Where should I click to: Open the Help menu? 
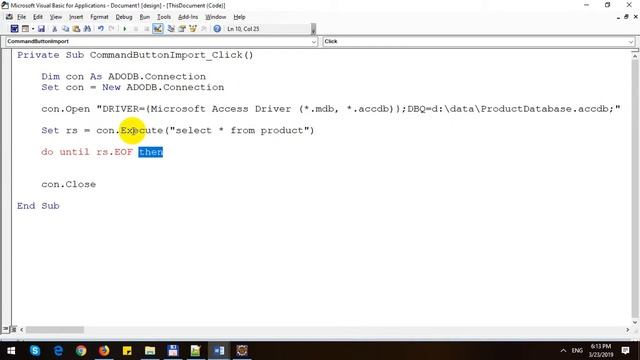(x=239, y=17)
